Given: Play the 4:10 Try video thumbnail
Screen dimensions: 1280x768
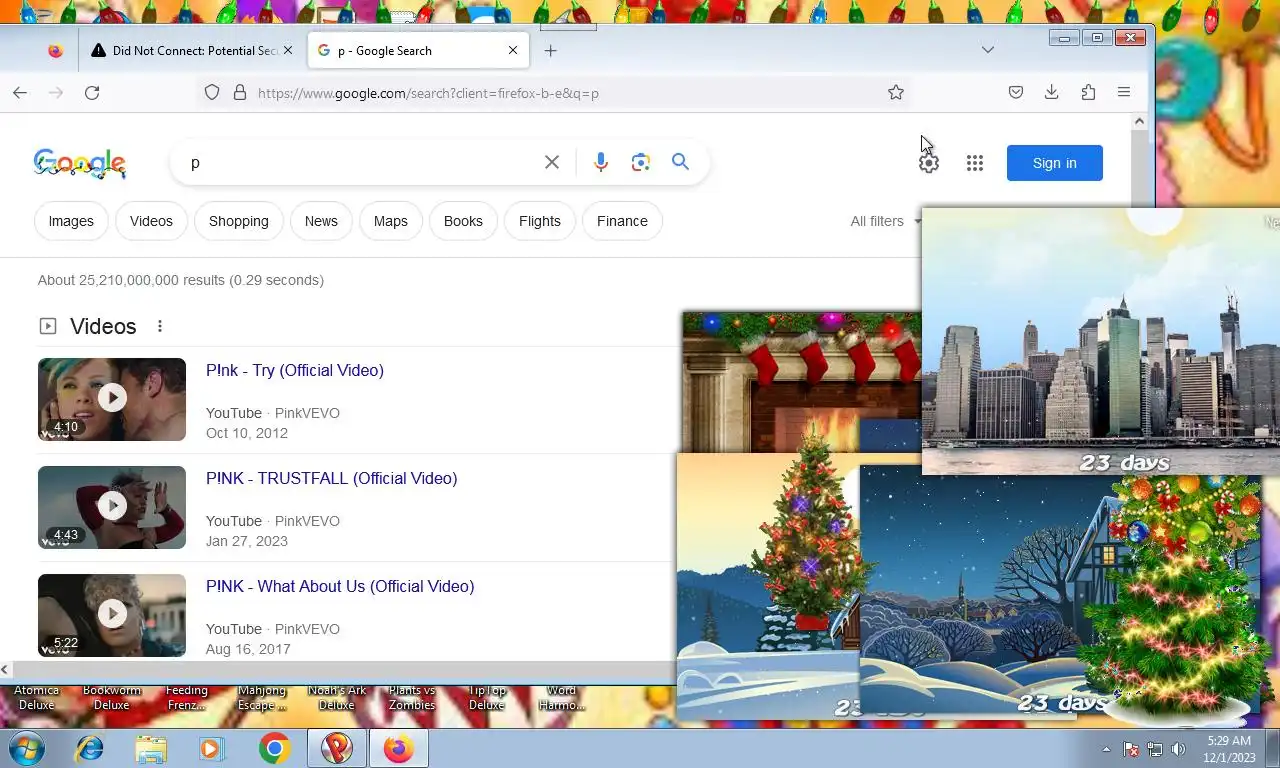Looking at the screenshot, I should [x=112, y=399].
